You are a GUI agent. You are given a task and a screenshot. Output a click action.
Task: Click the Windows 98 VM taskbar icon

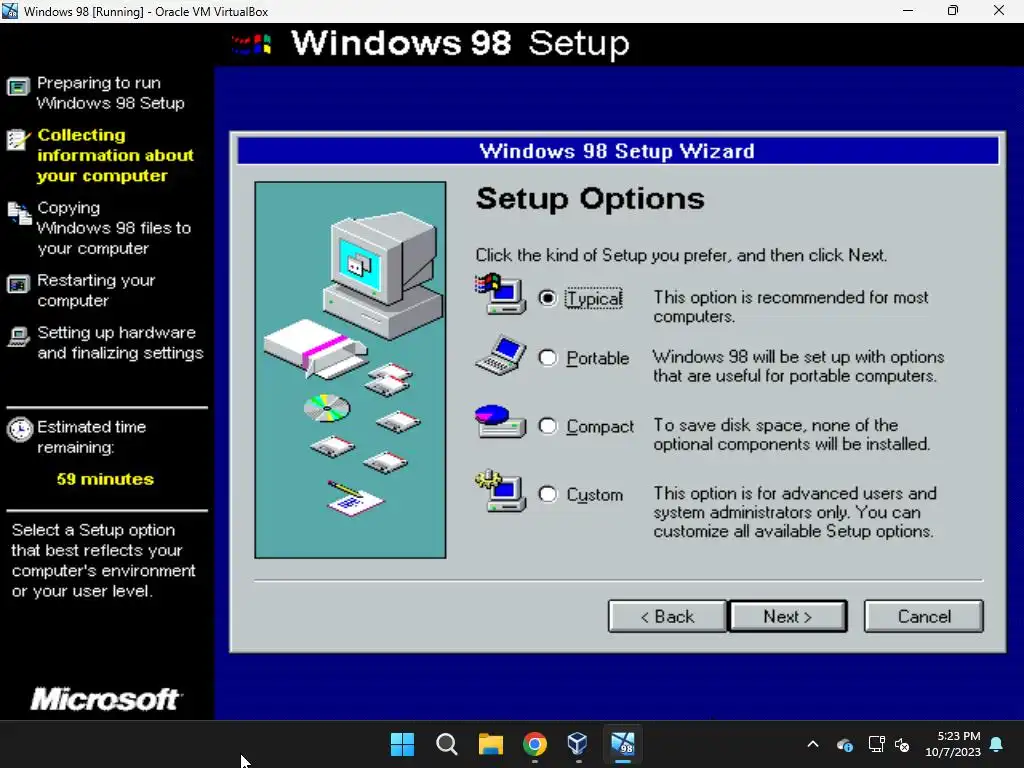(x=622, y=744)
